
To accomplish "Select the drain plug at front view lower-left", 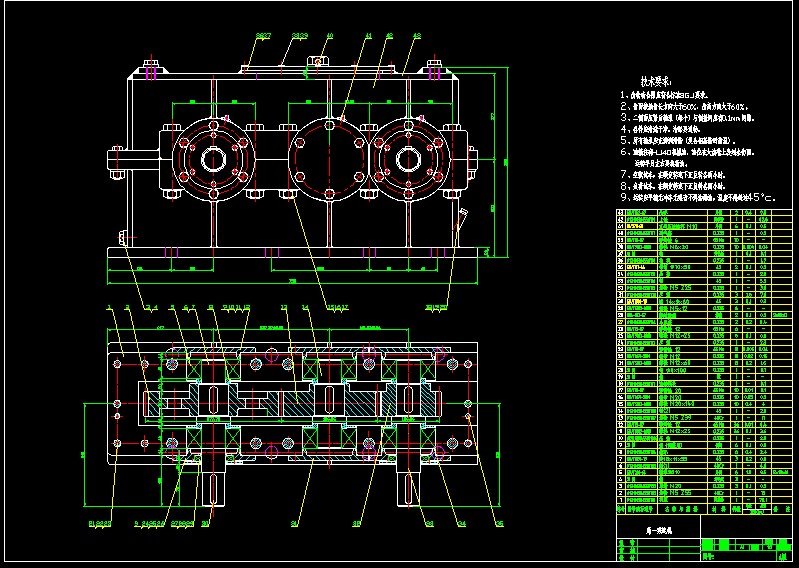I will tap(124, 237).
